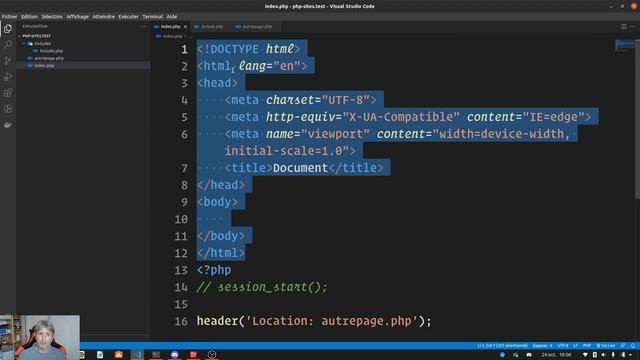The height and width of the screenshot is (360, 640).
Task: Open the Discord icon in the taskbar
Action: tap(175, 355)
